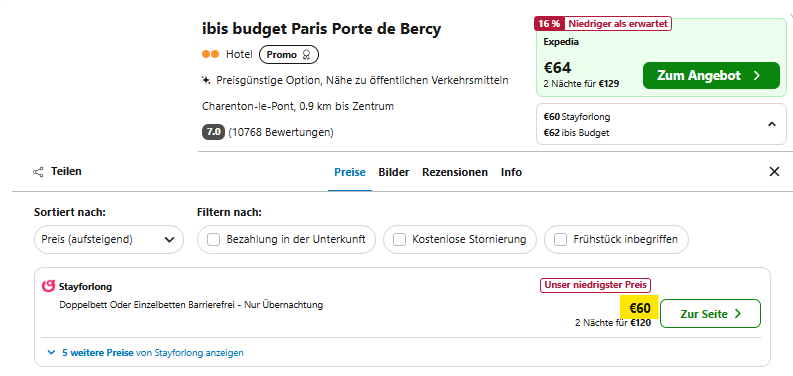Click the share icon next to Teilen
Screen dimensions: 793x376
(x=38, y=172)
